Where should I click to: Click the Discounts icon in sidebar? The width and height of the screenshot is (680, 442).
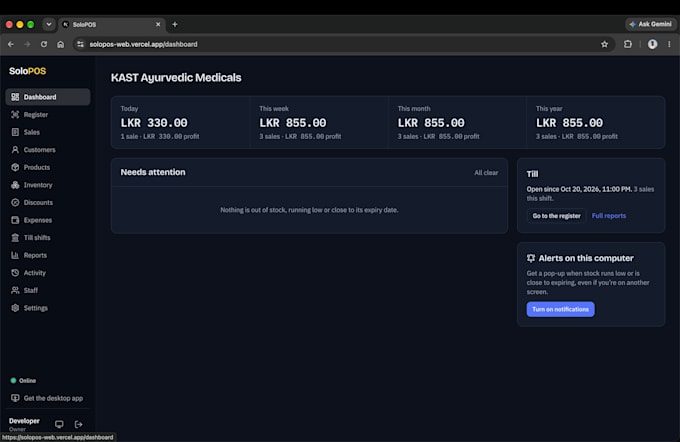pos(15,202)
